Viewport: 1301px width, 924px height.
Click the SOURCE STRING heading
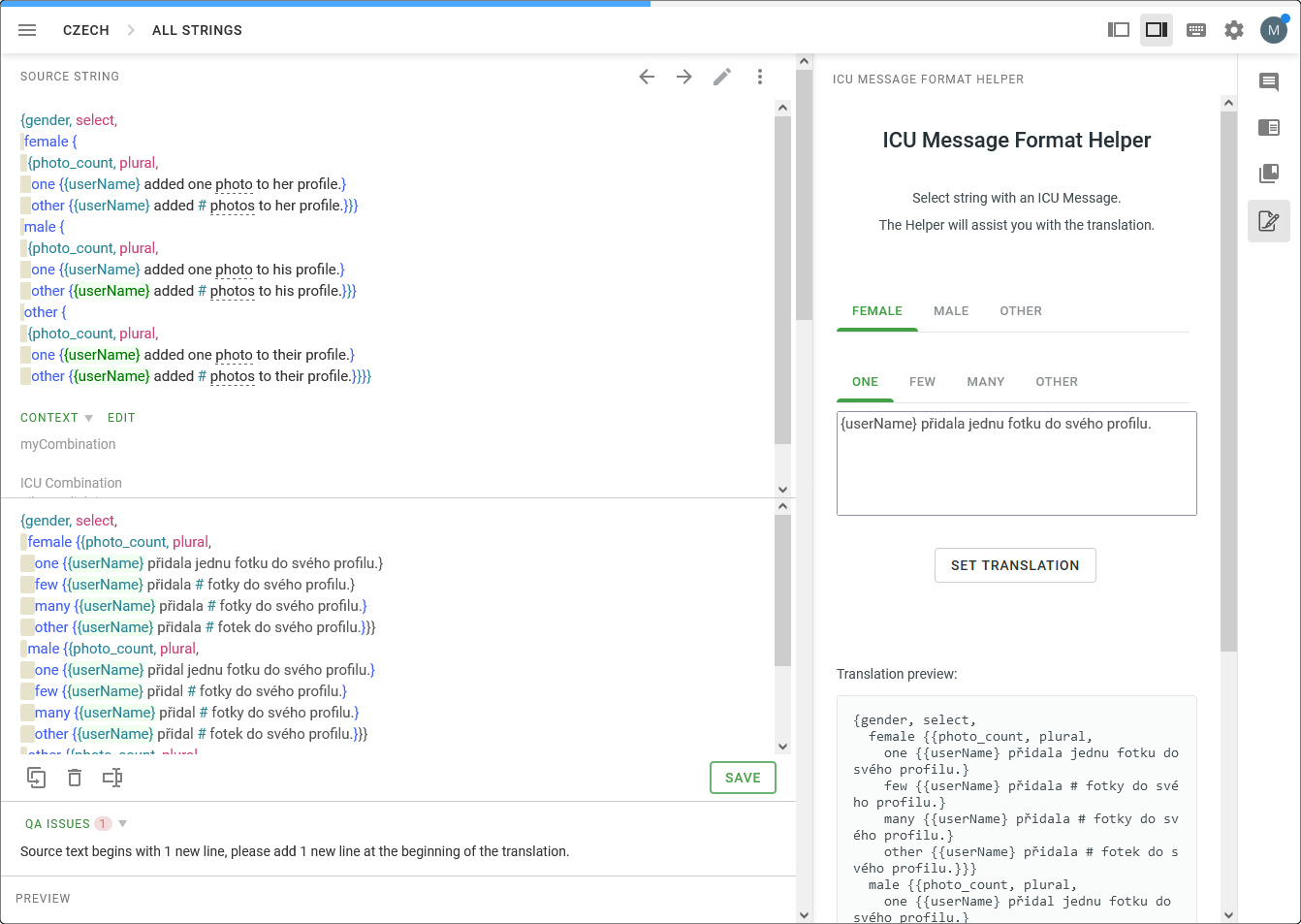pyautogui.click(x=70, y=77)
